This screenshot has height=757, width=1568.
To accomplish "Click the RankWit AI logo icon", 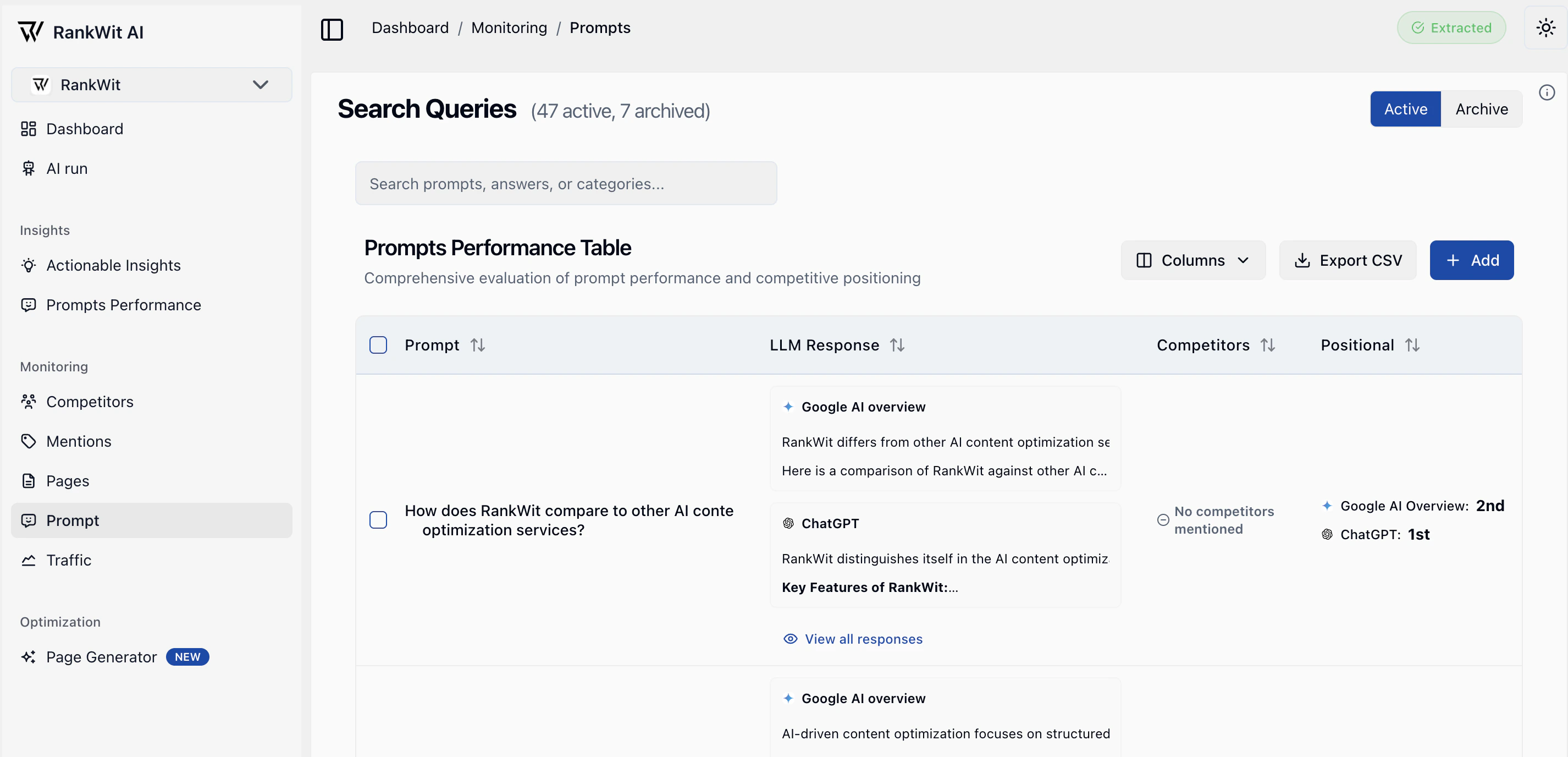I will click(x=30, y=31).
